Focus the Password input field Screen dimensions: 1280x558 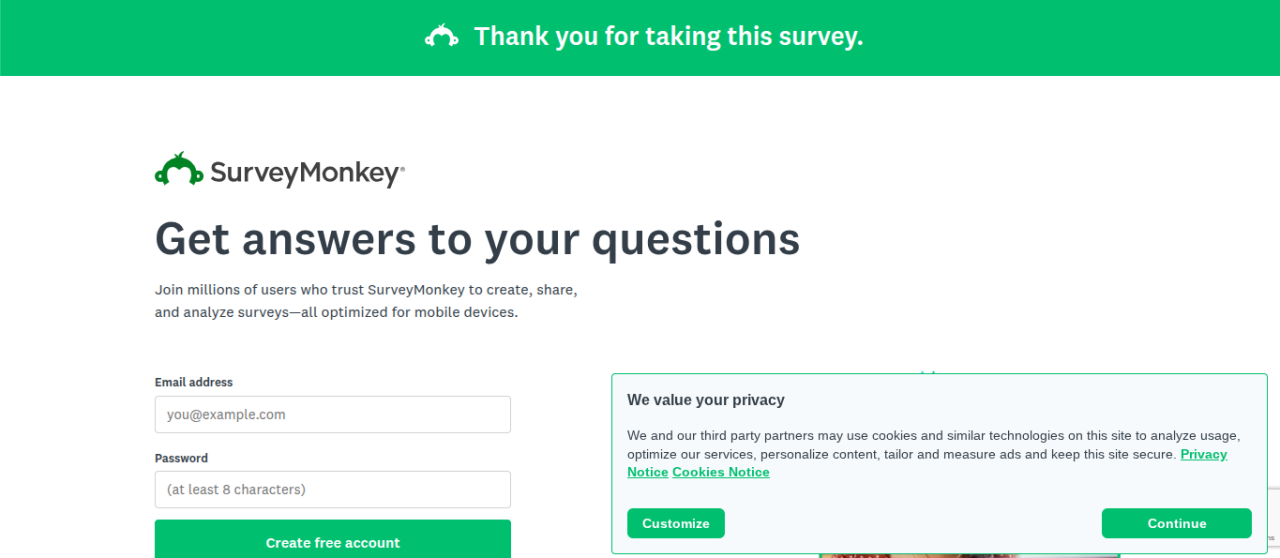point(332,490)
